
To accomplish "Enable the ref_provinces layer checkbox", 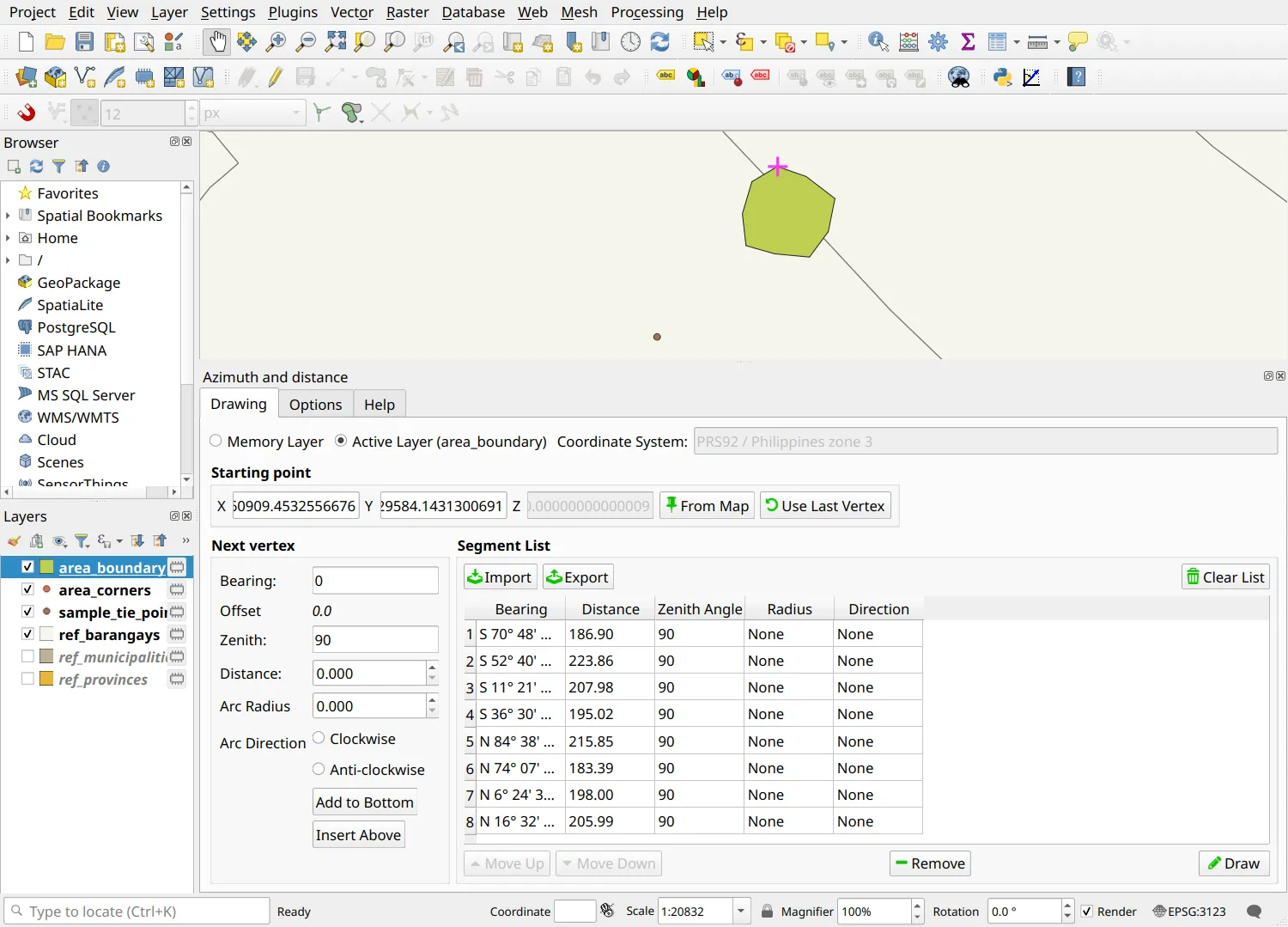I will [27, 679].
